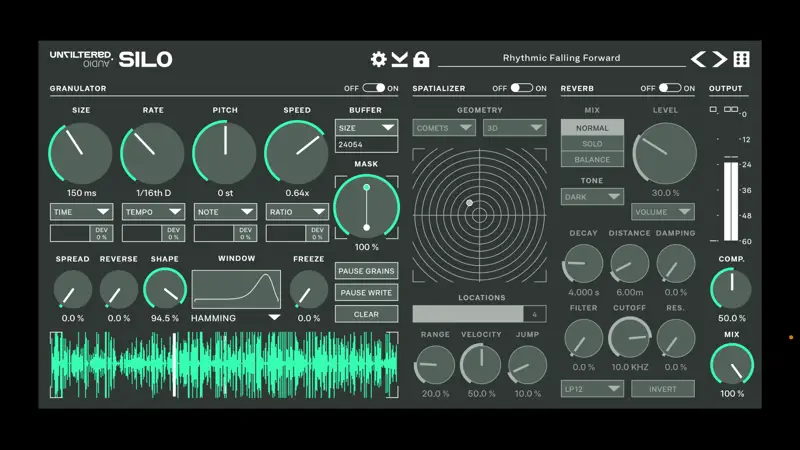
Task: Click the output COMP. knob
Action: 731,289
